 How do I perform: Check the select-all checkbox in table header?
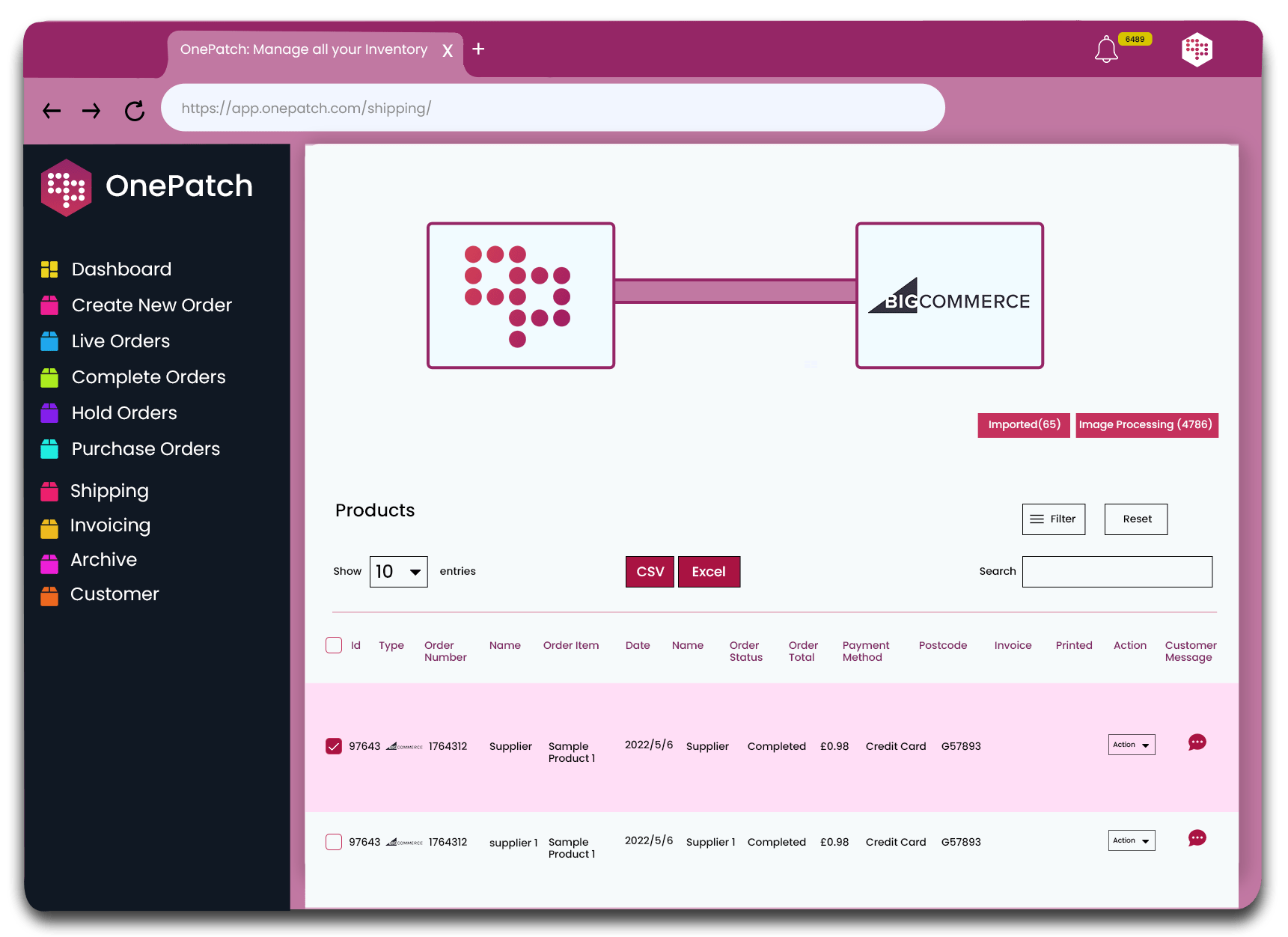coord(333,644)
